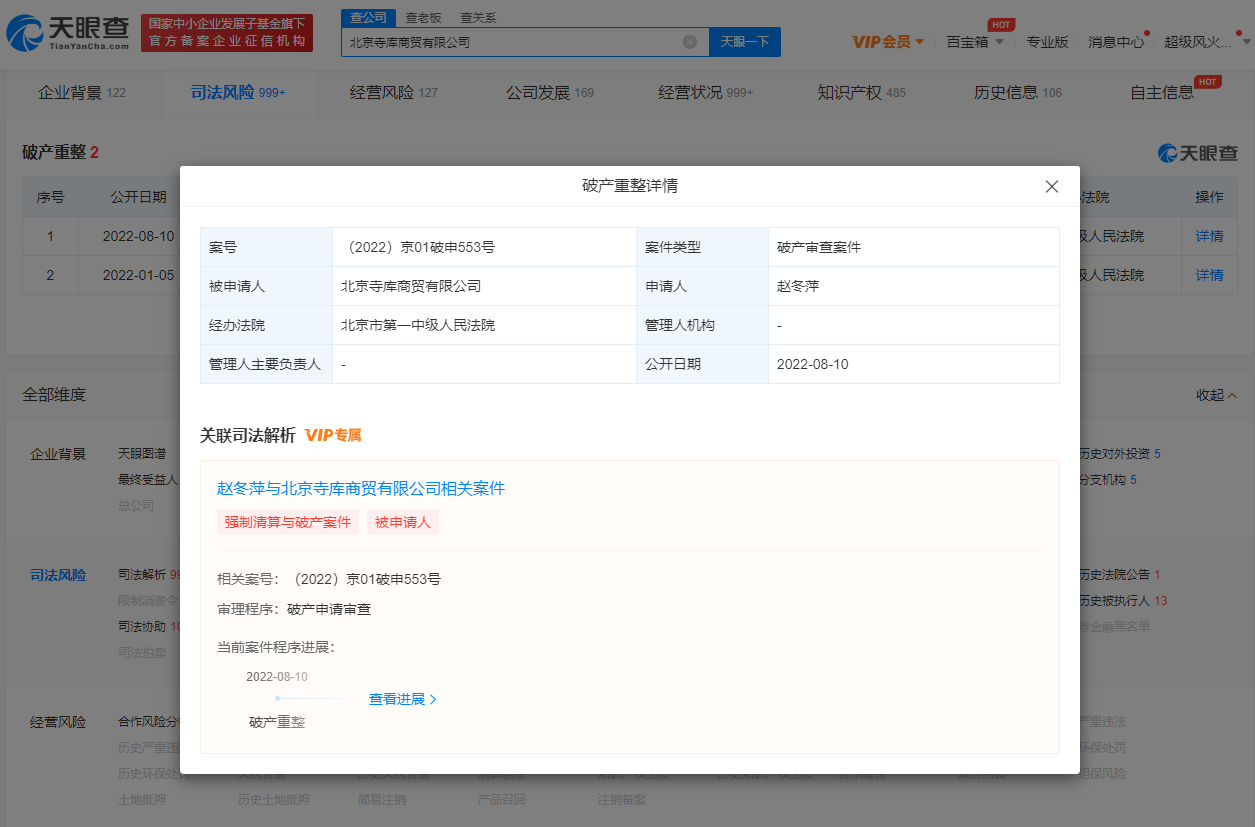The image size is (1255, 827).
Task: Click 详情 for the 2022-01-05 row
Action: click(1209, 275)
